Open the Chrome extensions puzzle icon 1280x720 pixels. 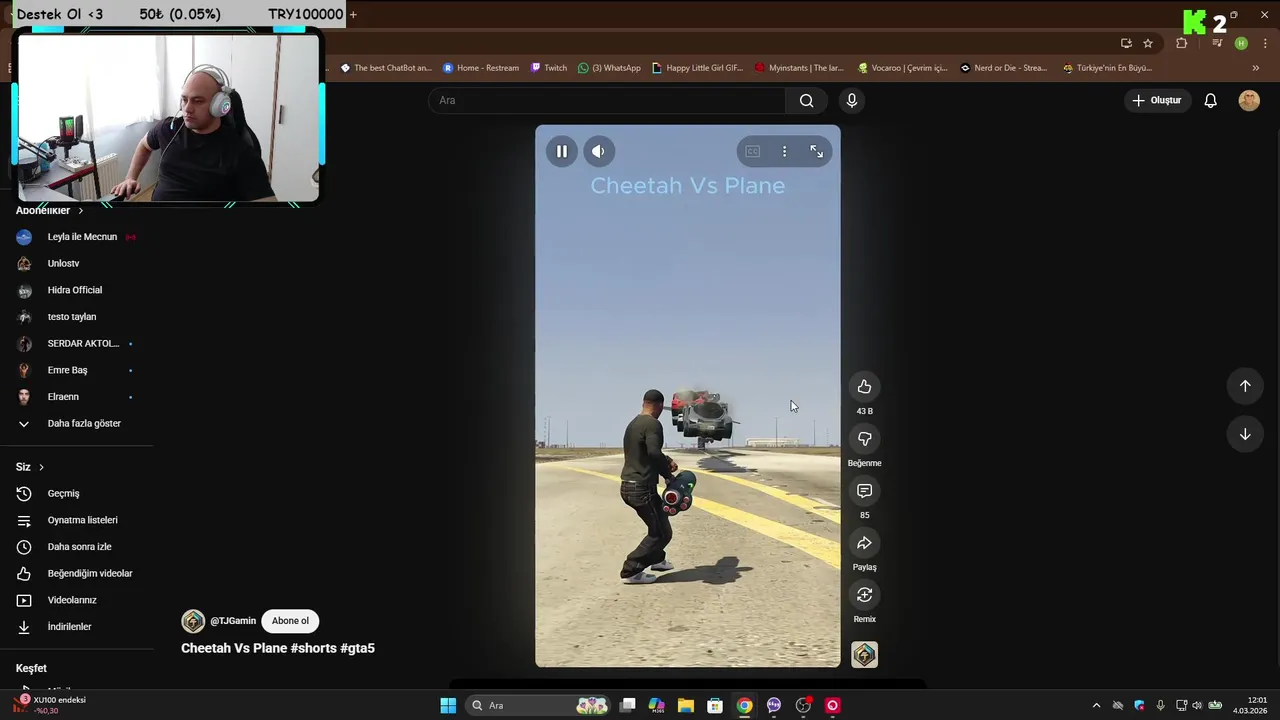(x=1182, y=43)
